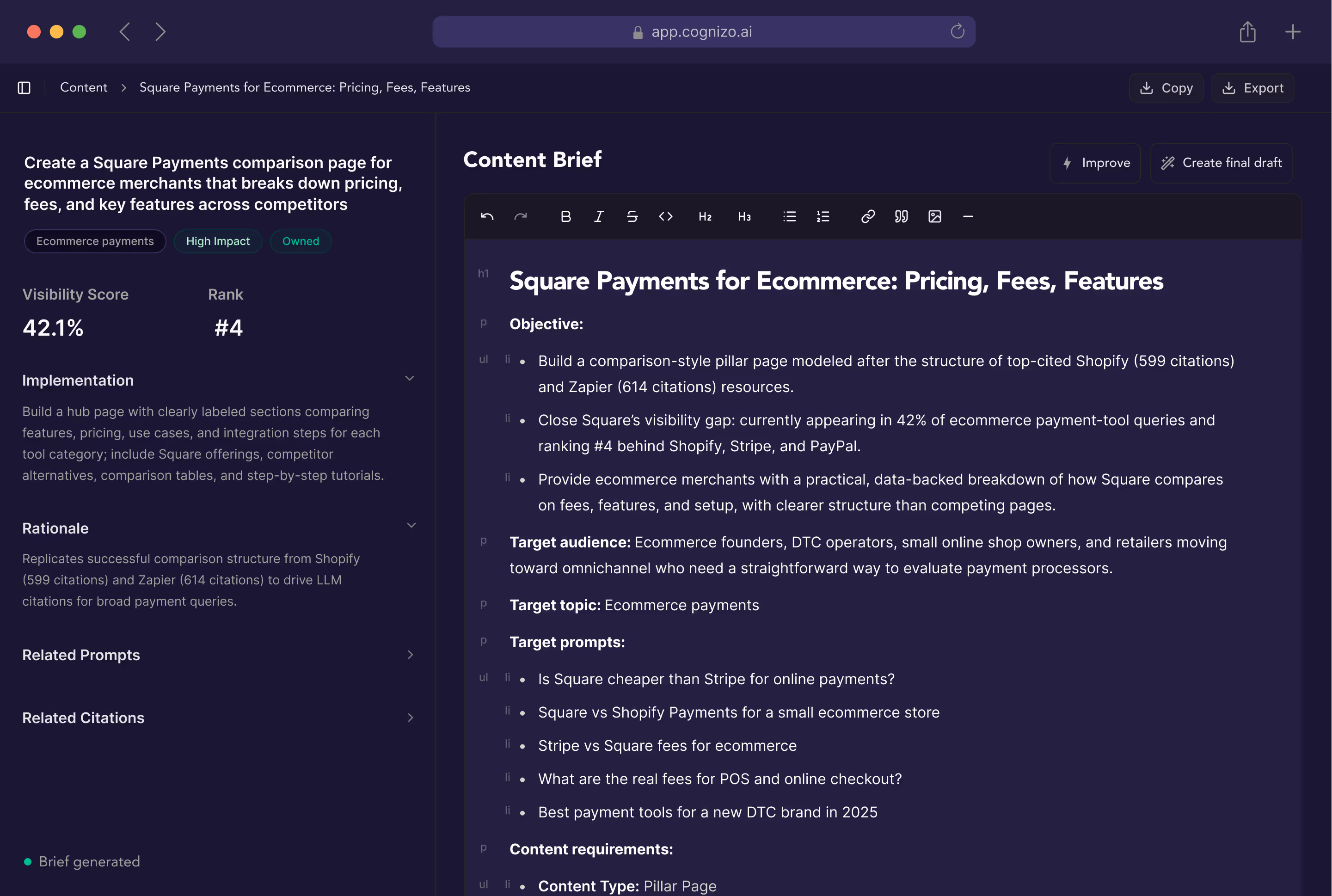Toggle bold formatting
1332x896 pixels.
pos(566,216)
